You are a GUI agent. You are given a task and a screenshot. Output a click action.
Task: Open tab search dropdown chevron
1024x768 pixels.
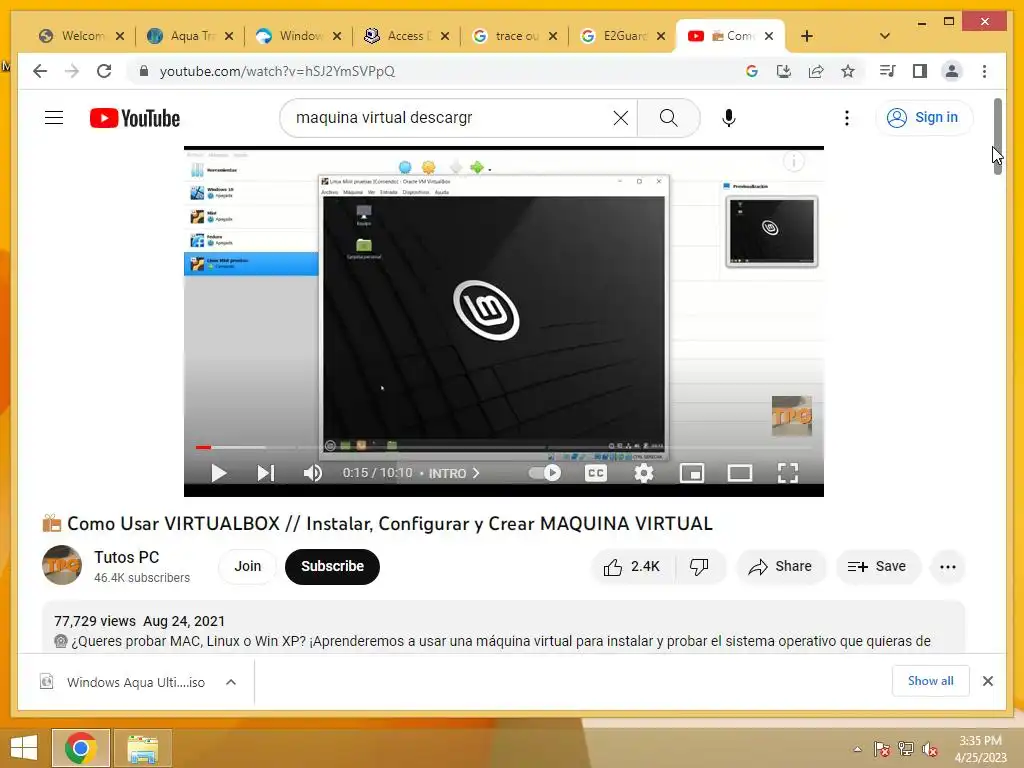885,36
